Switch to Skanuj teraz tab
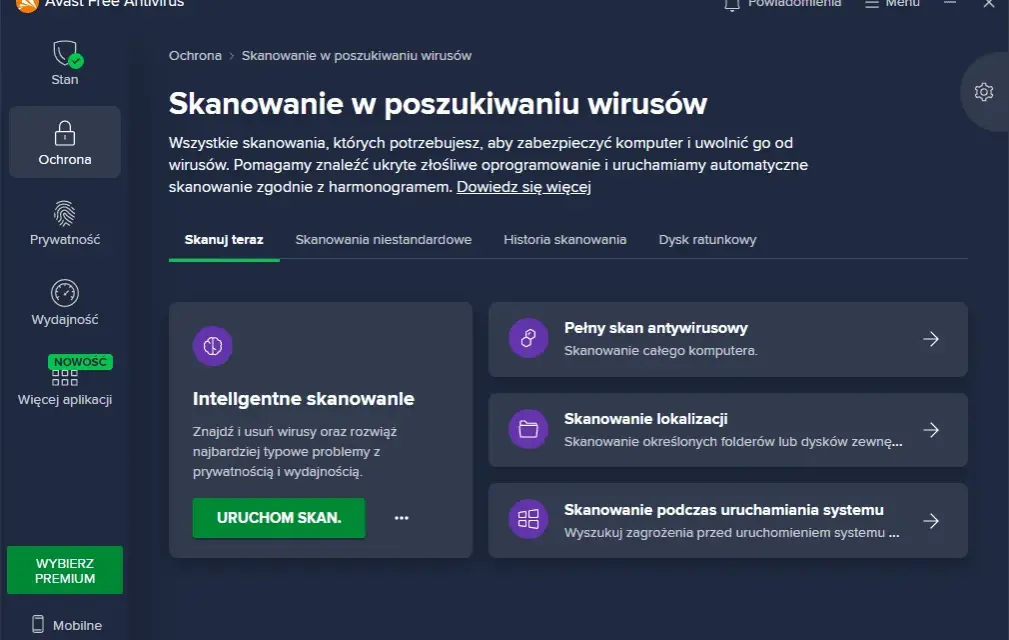This screenshot has width=1009, height=640. click(x=224, y=240)
